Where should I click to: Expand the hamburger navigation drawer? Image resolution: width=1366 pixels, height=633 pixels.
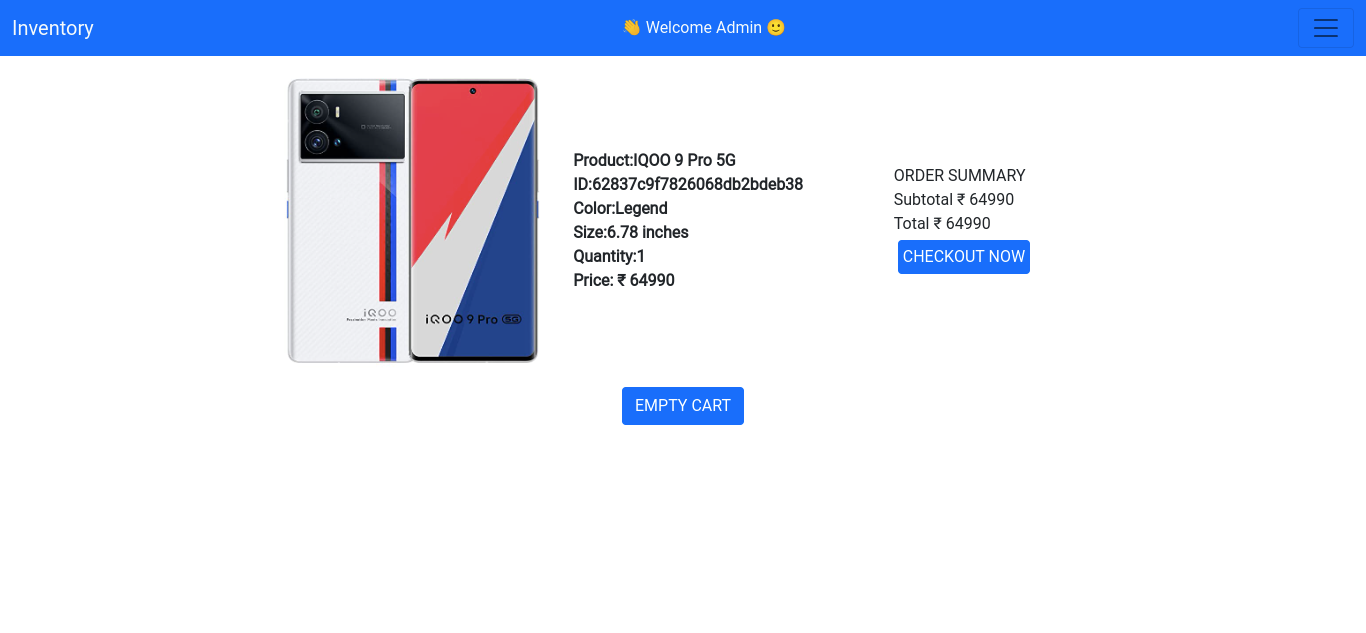pos(1325,28)
